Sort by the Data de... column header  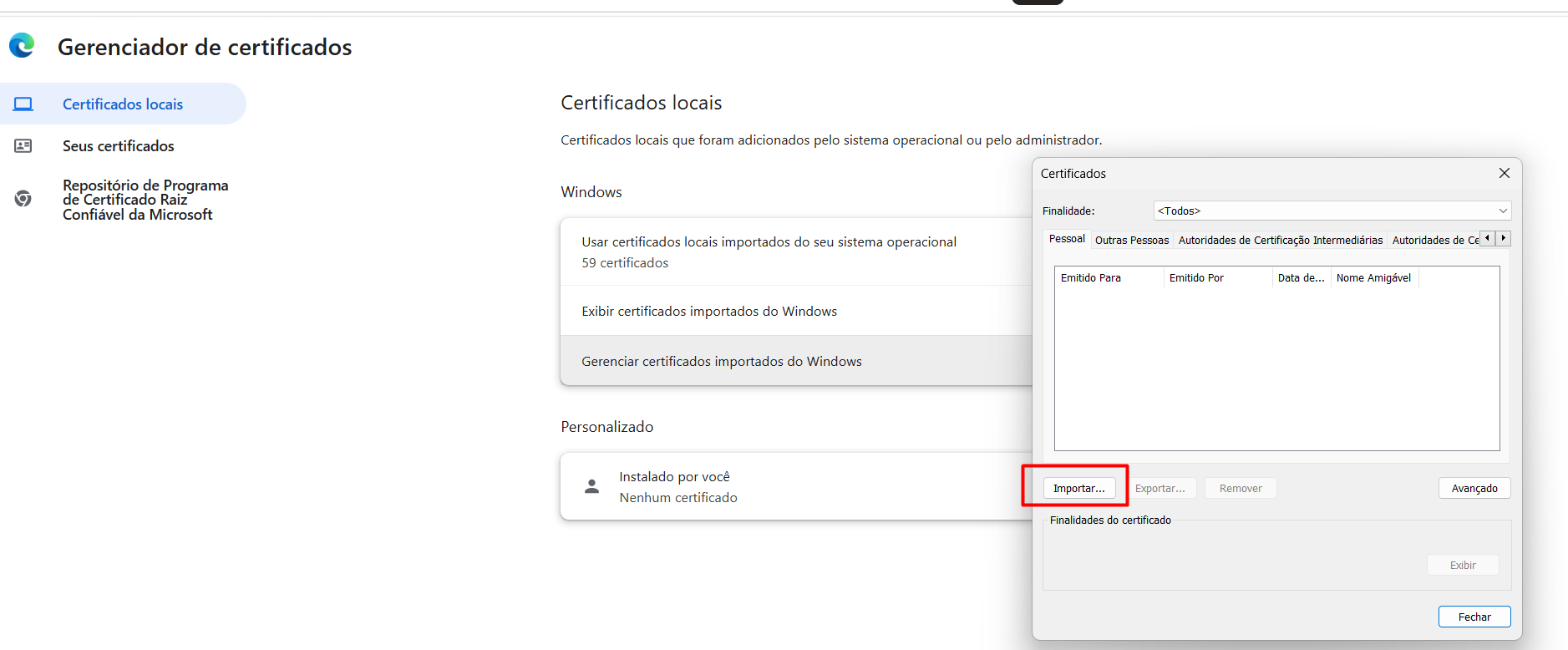pyautogui.click(x=1301, y=277)
